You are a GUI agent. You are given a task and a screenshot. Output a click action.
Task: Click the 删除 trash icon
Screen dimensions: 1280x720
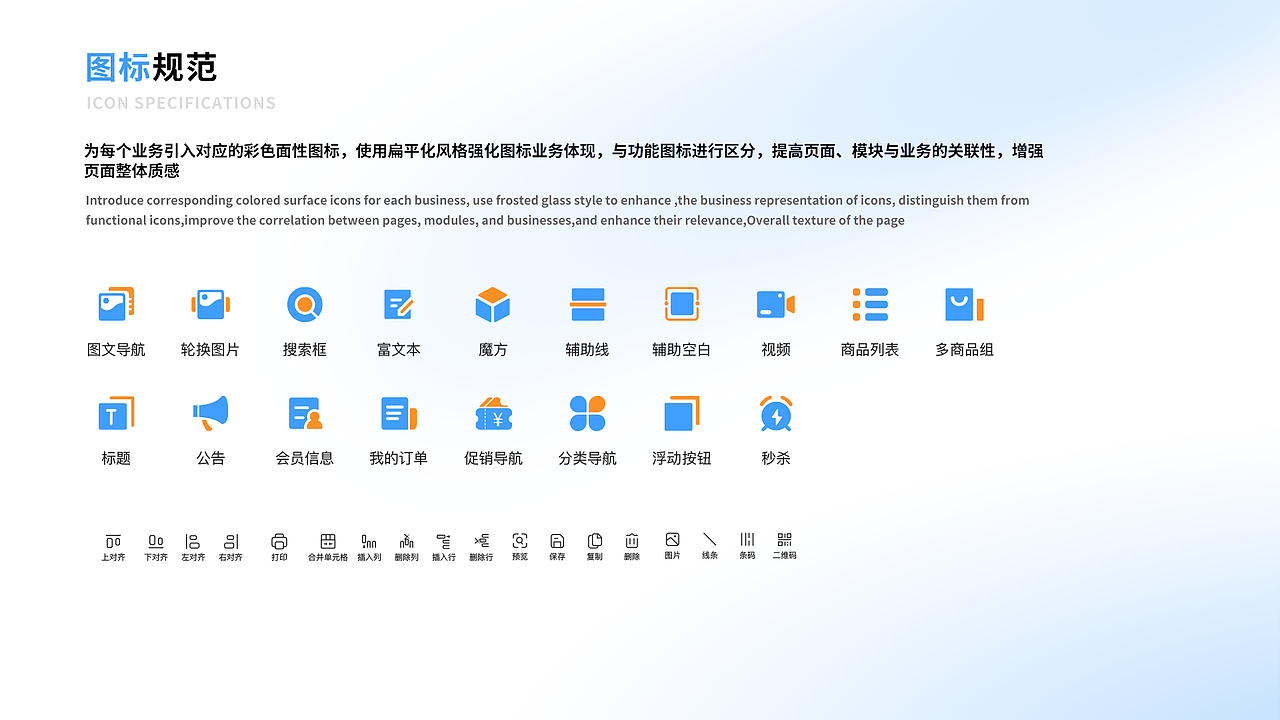tap(632, 540)
